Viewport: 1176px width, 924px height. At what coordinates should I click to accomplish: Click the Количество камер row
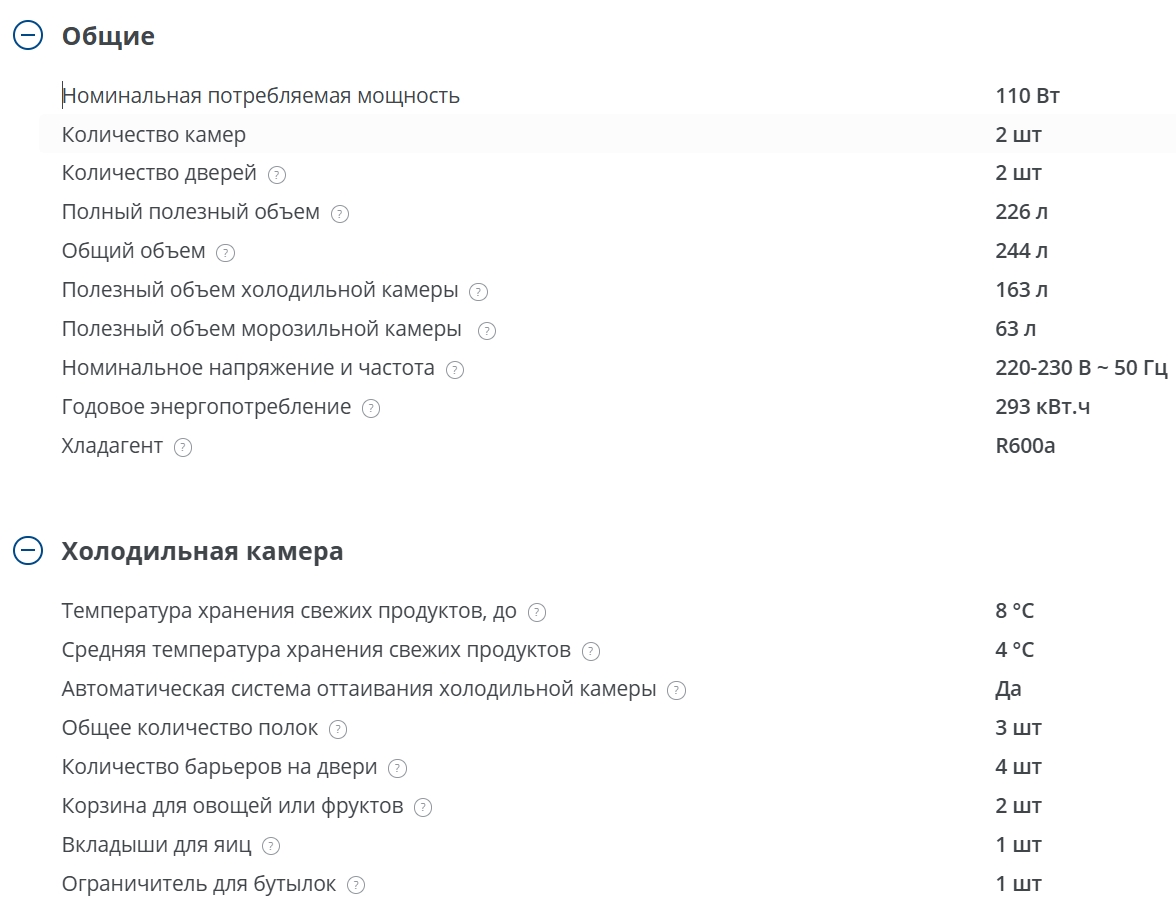coord(608,134)
